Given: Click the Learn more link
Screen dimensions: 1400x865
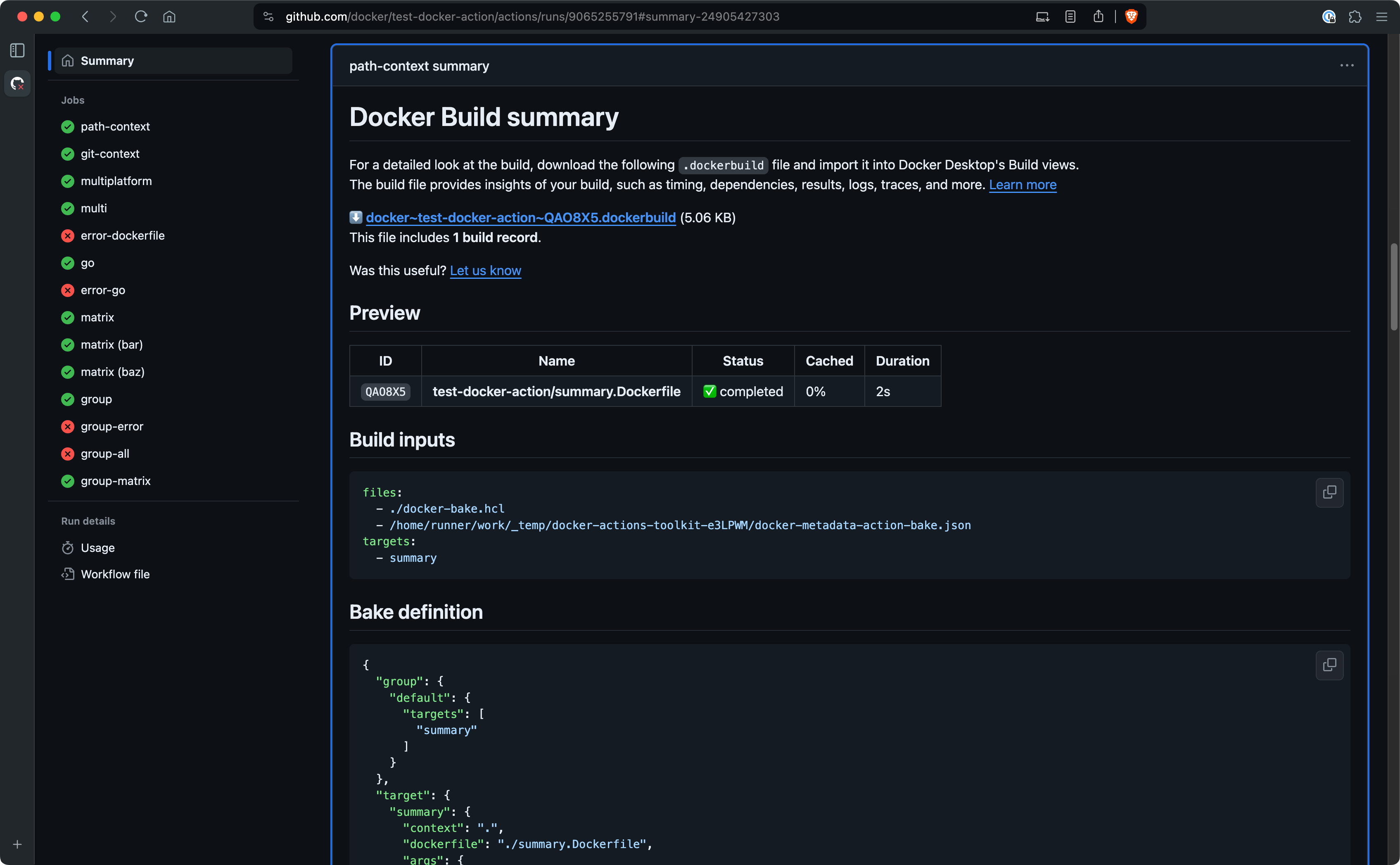Looking at the screenshot, I should pyautogui.click(x=1023, y=185).
